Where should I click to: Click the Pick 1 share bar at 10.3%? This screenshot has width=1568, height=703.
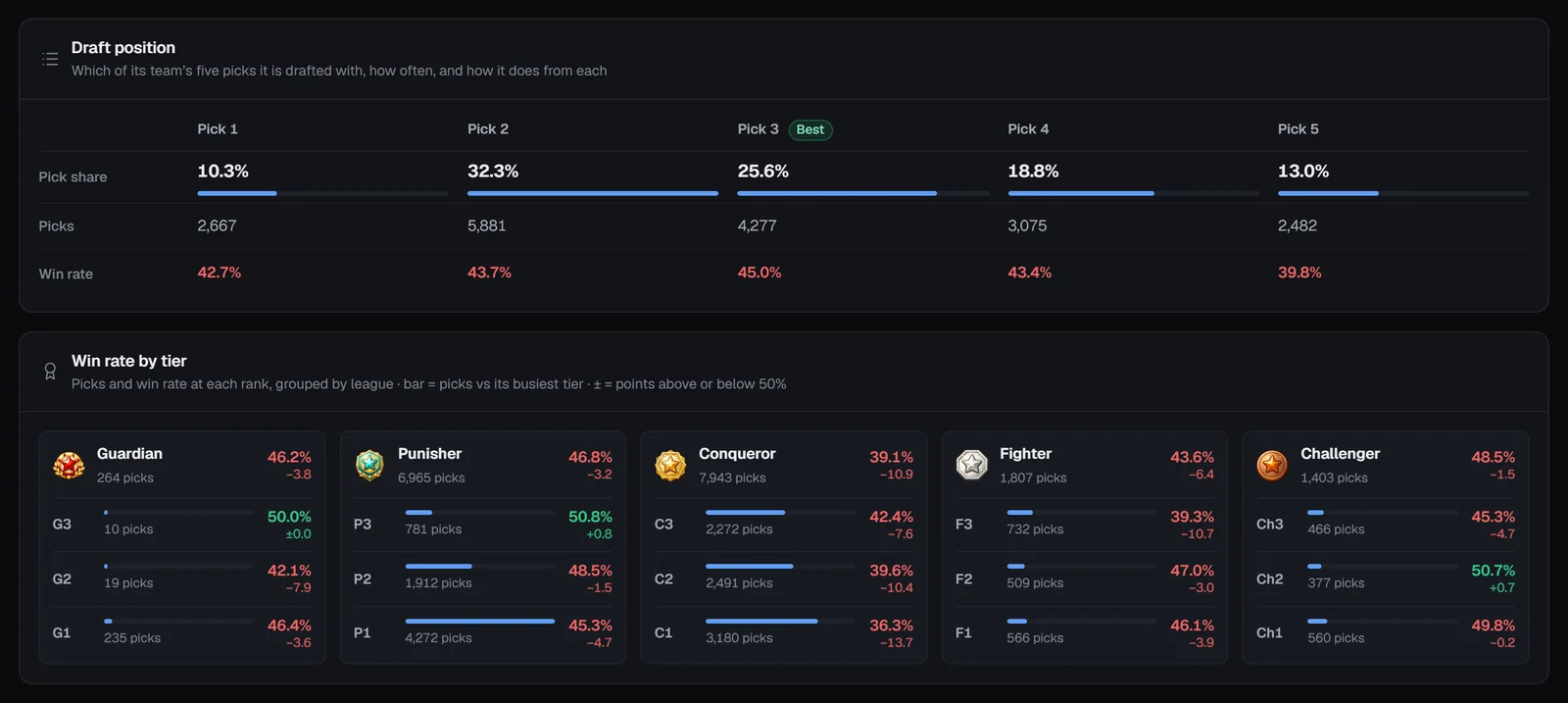coord(322,193)
